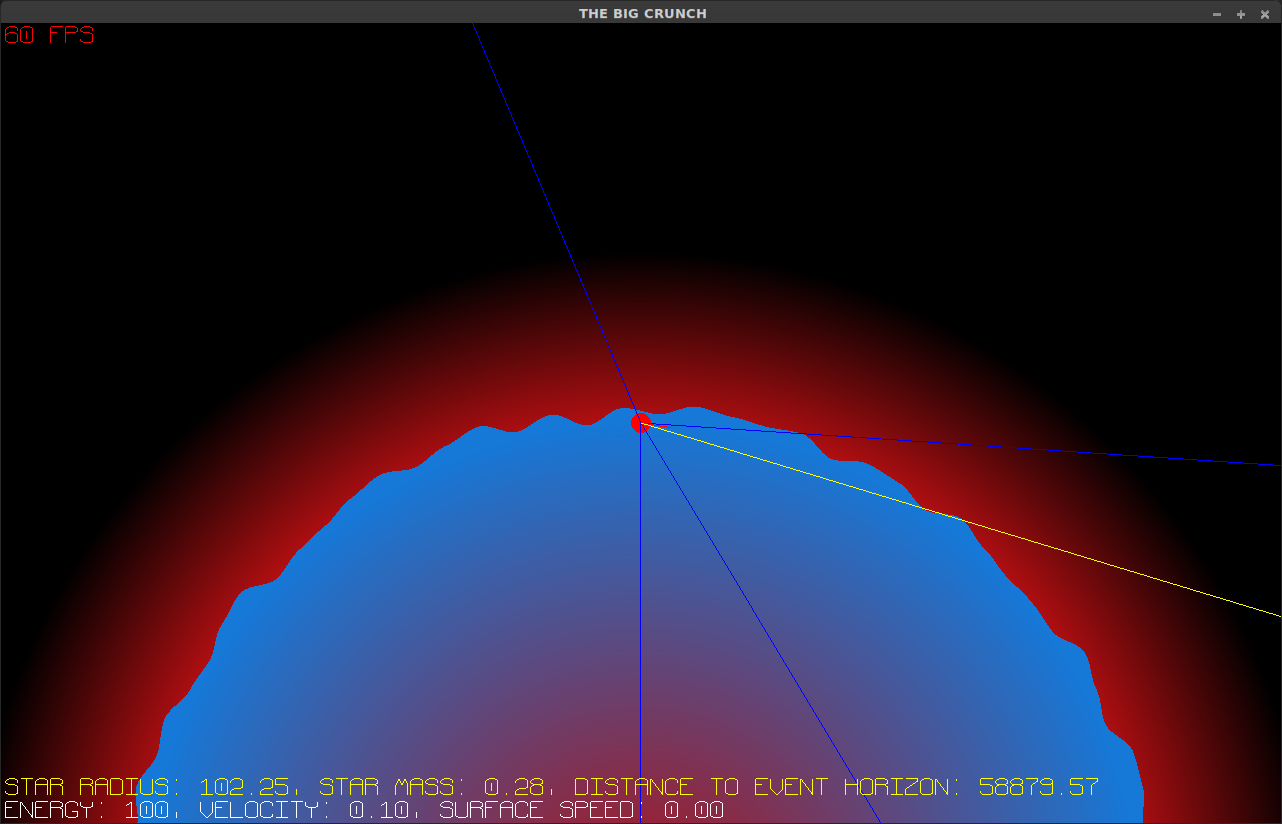The height and width of the screenshot is (824, 1282).
Task: Maximize The Big Crunch window
Action: pos(1241,14)
